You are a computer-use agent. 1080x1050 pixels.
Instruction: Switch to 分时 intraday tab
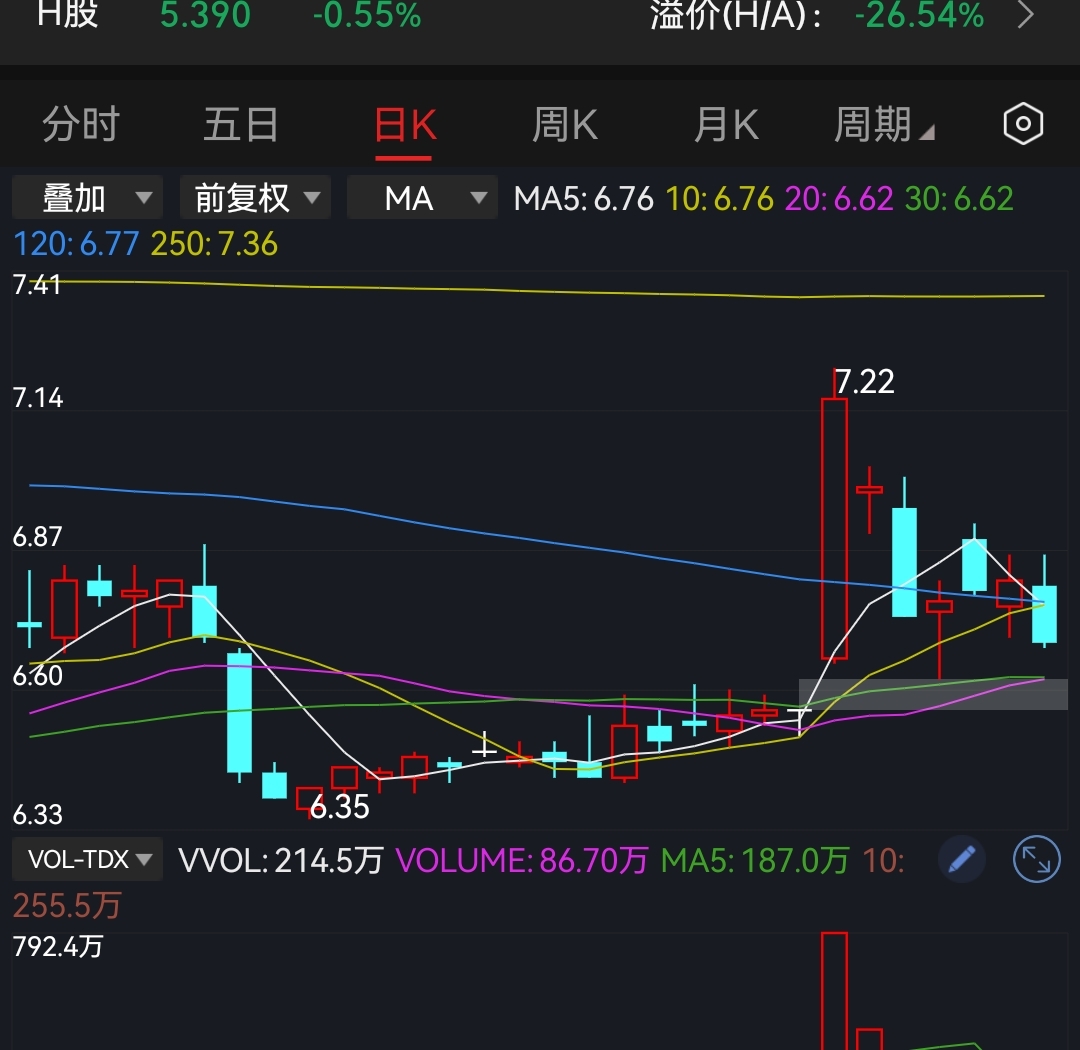[81, 125]
